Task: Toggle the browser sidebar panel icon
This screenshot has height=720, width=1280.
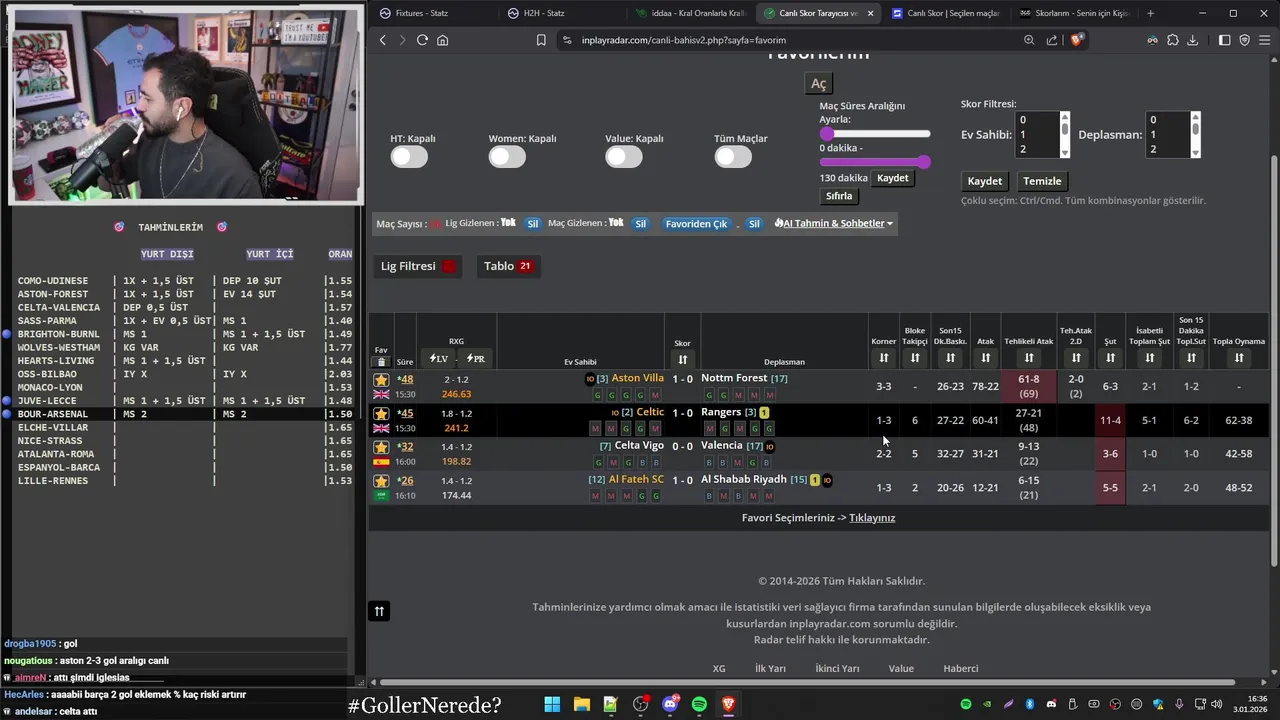Action: (1225, 40)
